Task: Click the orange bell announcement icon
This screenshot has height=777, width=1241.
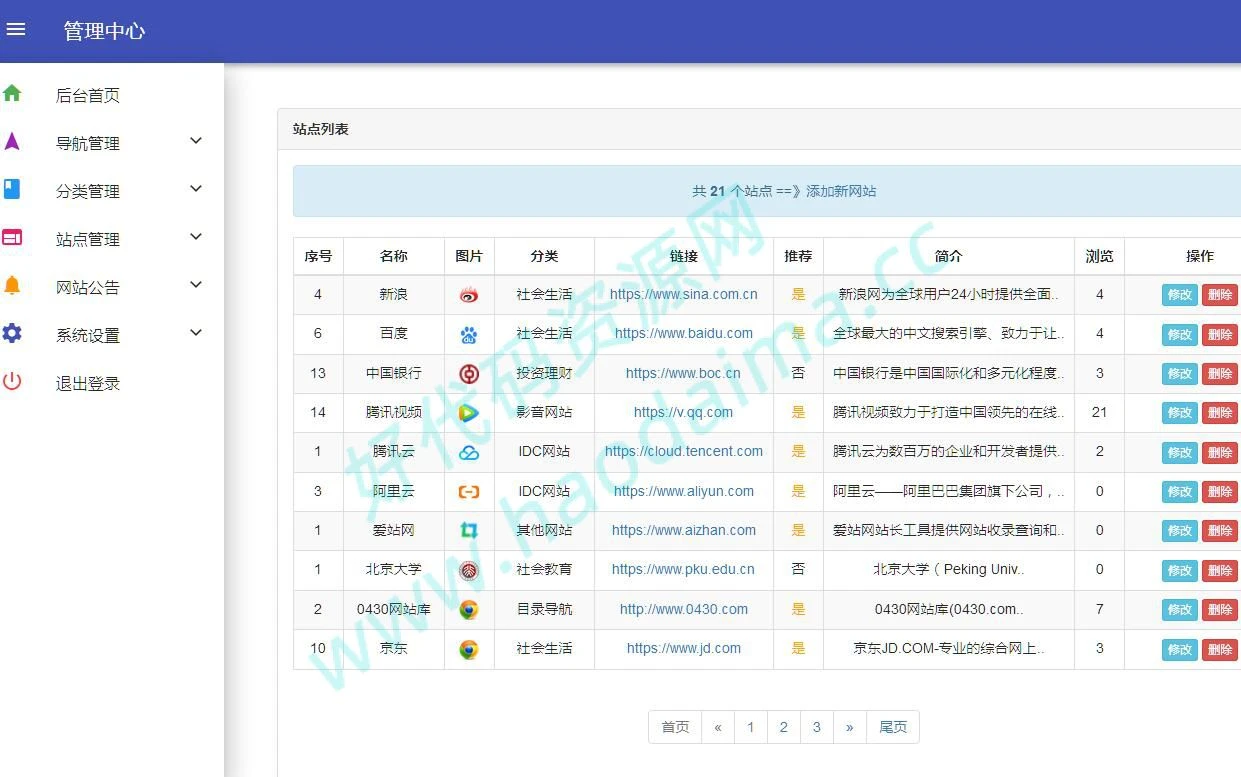Action: pyautogui.click(x=12, y=286)
